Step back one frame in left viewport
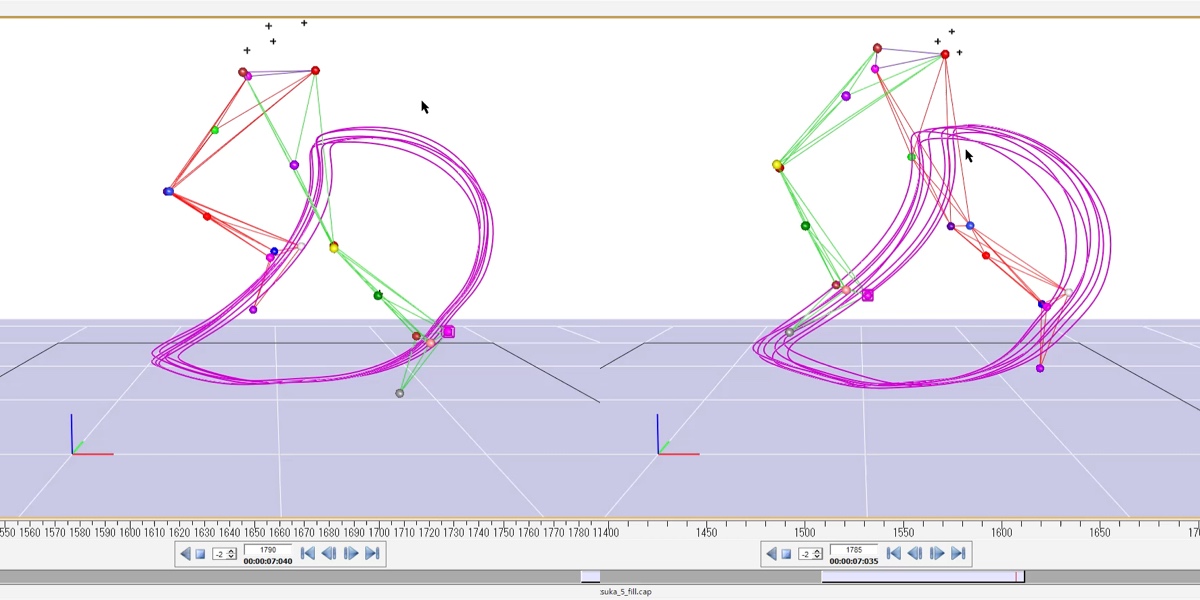Image resolution: width=1200 pixels, height=600 pixels. (329, 553)
